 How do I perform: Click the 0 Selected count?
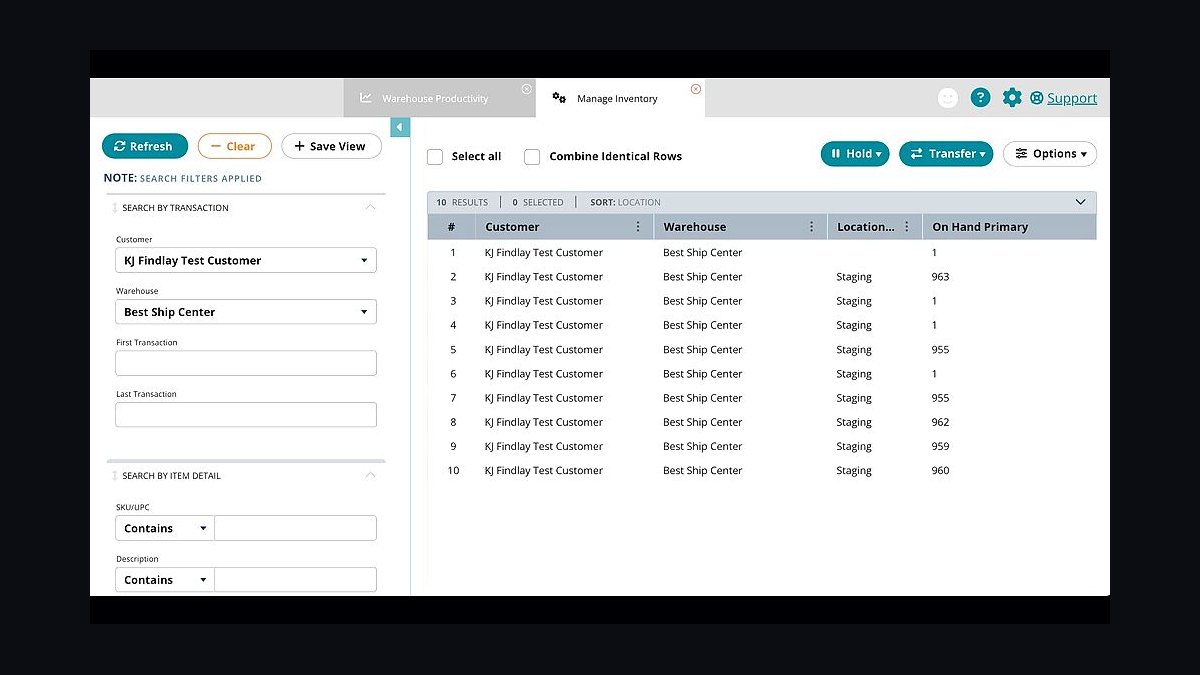(538, 202)
